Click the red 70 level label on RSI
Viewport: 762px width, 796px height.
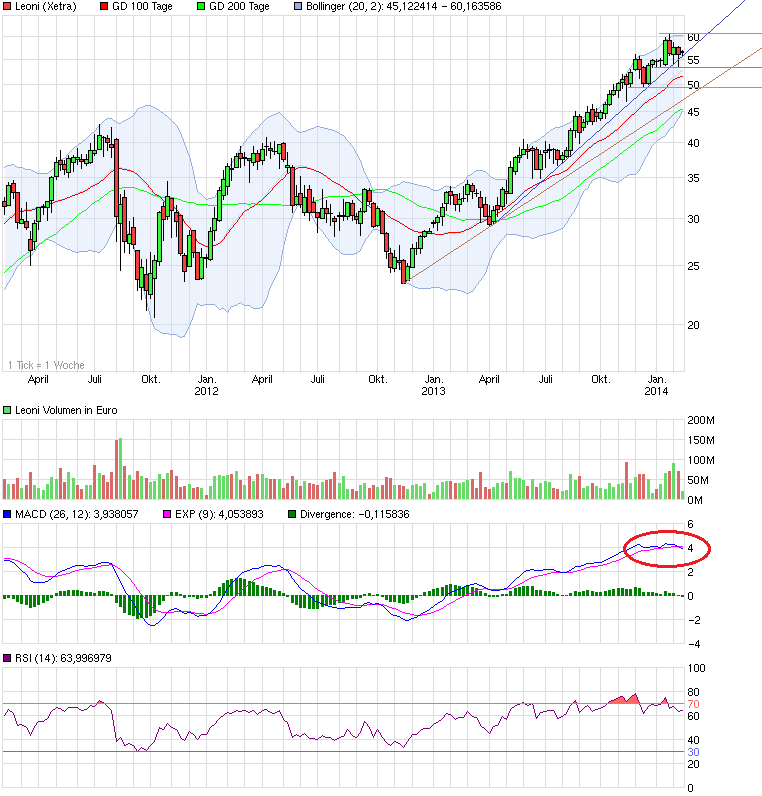coord(692,704)
